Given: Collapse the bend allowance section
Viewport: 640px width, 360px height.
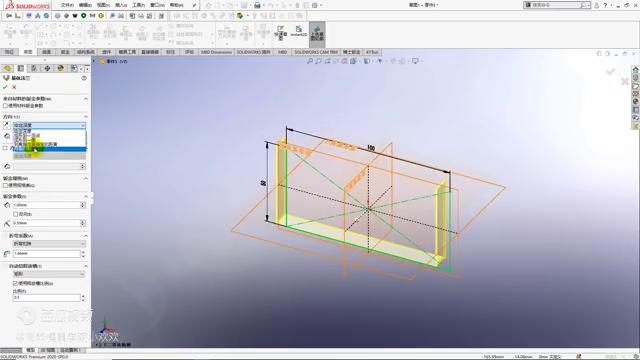Looking at the screenshot, I should [x=86, y=236].
